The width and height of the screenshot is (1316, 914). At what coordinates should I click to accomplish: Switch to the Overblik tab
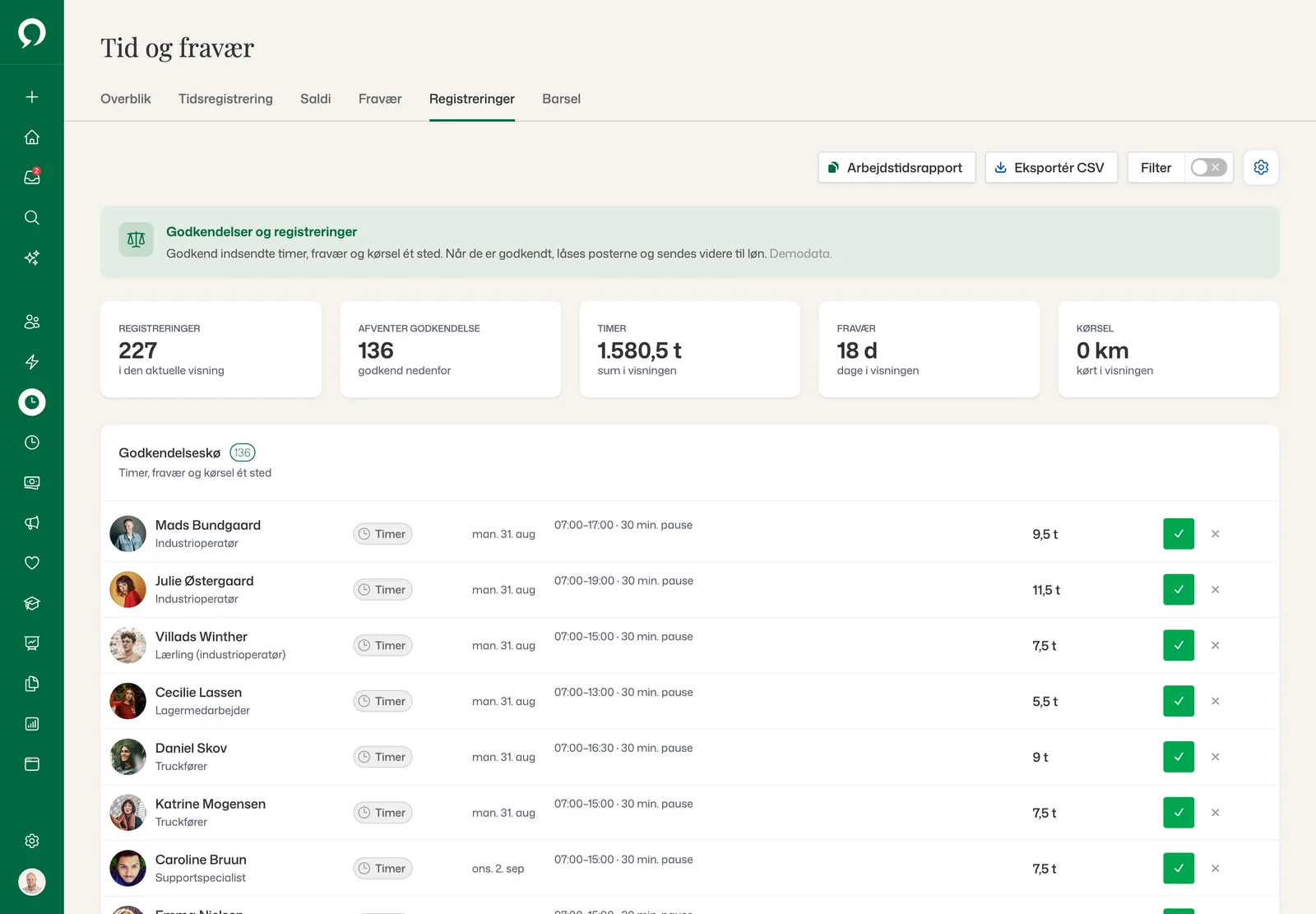click(x=126, y=99)
